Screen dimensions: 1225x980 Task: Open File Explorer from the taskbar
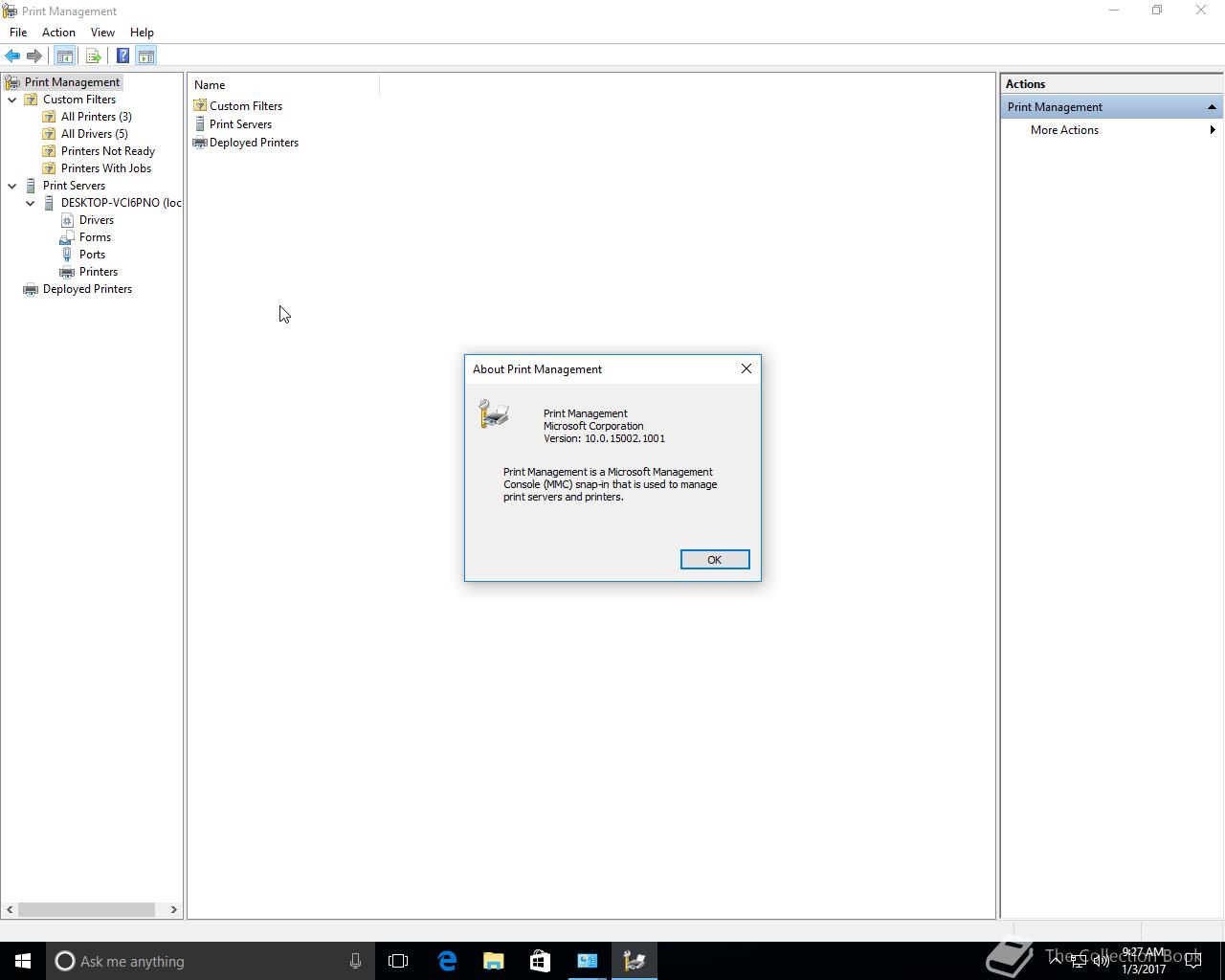(x=493, y=961)
